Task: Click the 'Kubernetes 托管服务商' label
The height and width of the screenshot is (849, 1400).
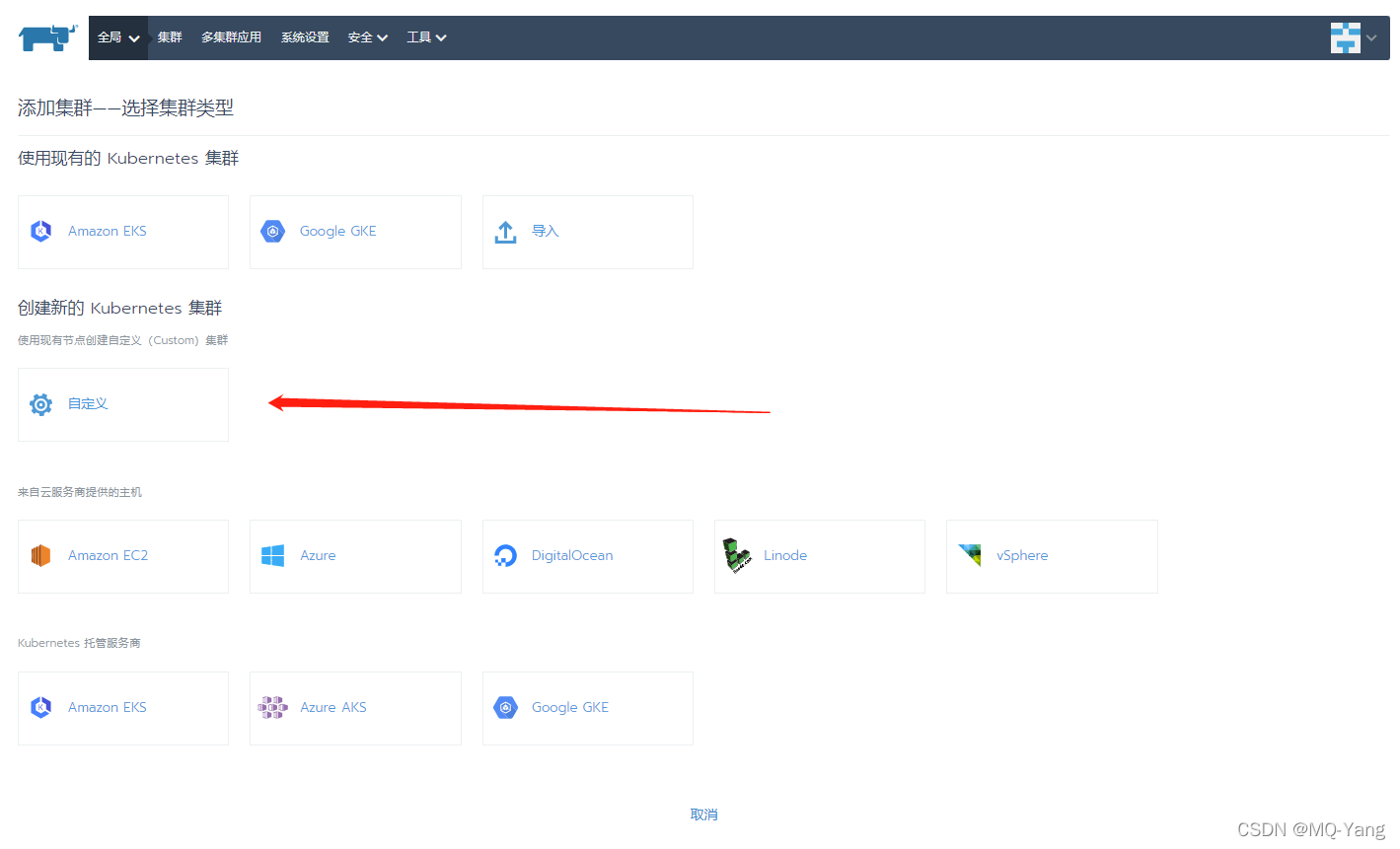Action: pos(79,643)
